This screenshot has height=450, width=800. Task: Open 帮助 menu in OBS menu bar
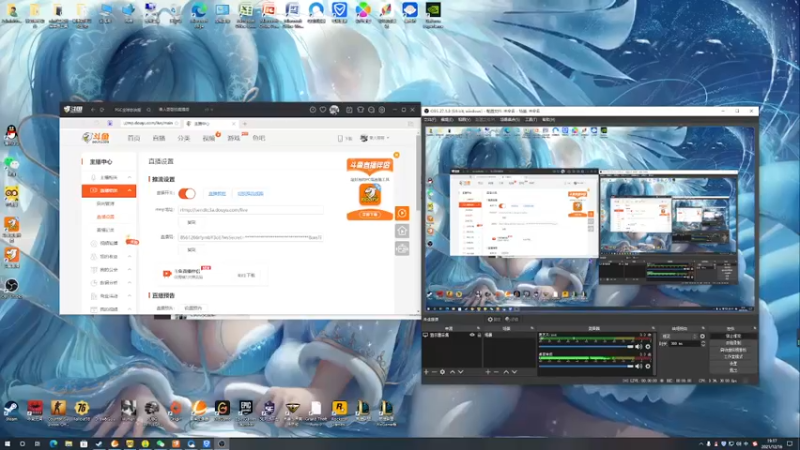click(x=548, y=120)
